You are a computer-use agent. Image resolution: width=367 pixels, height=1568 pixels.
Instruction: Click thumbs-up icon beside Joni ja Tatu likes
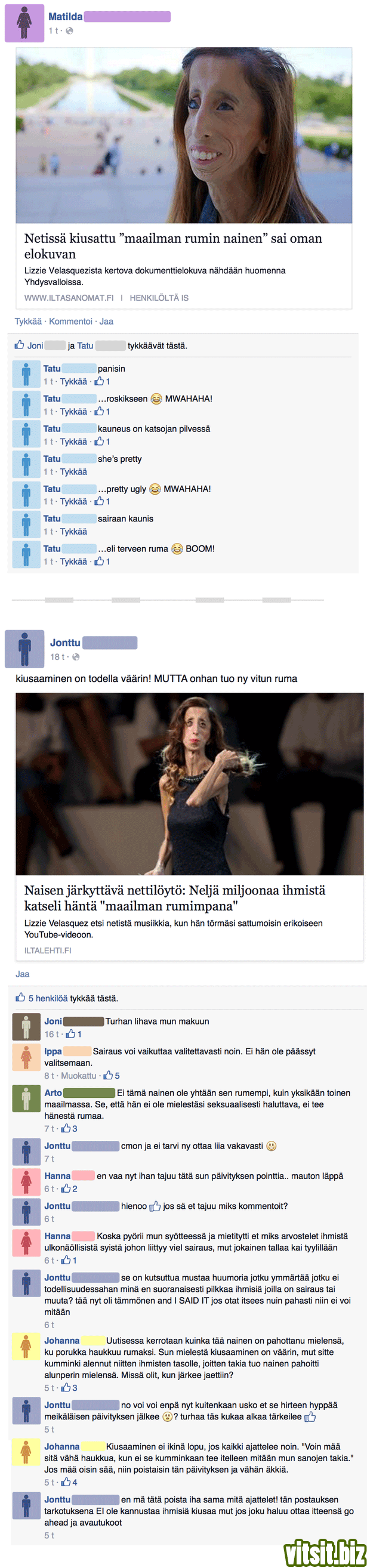click(x=20, y=345)
